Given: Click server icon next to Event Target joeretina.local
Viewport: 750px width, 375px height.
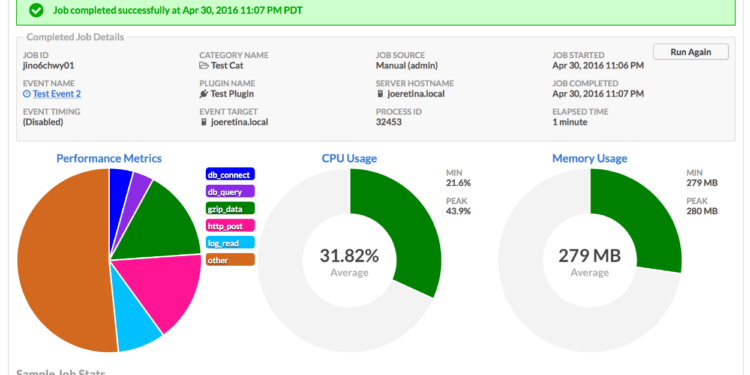Looking at the screenshot, I should [204, 122].
